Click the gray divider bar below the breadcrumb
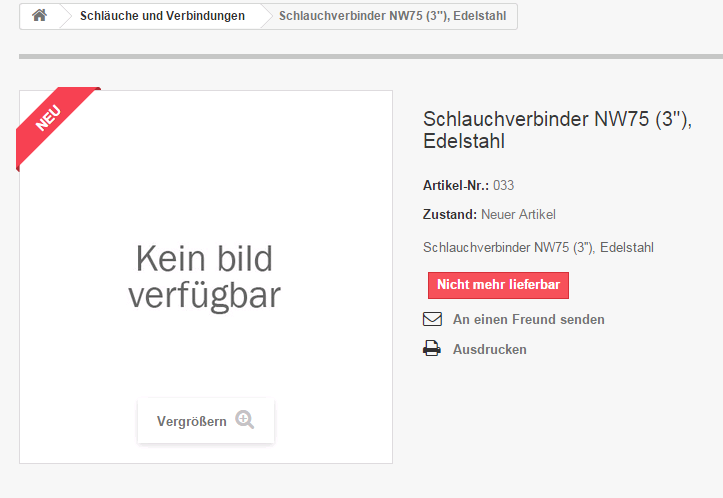The image size is (723, 498). [x=370, y=56]
